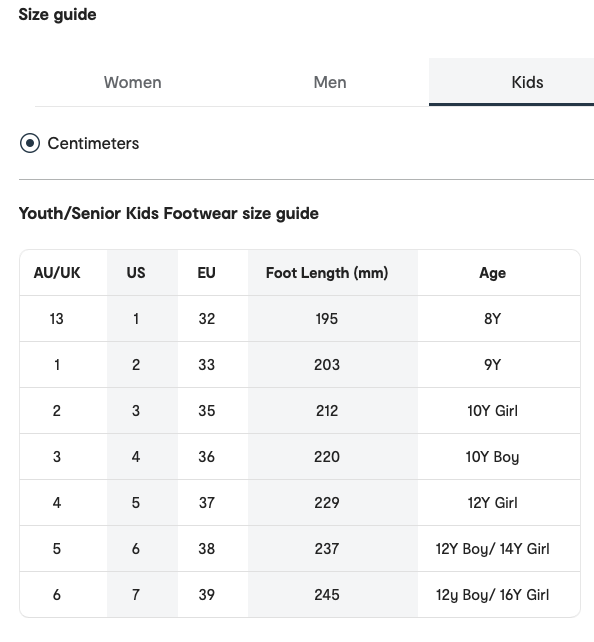Click the Centimeters label text
Viewport: 594px width, 642px height.
click(x=93, y=143)
